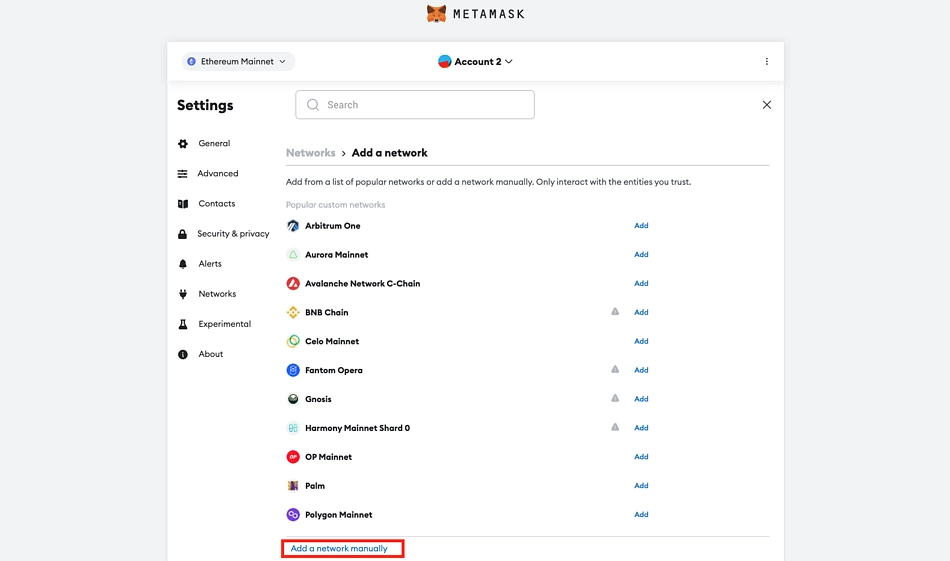The image size is (950, 561).
Task: Click the Networks plug icon
Action: click(x=183, y=294)
